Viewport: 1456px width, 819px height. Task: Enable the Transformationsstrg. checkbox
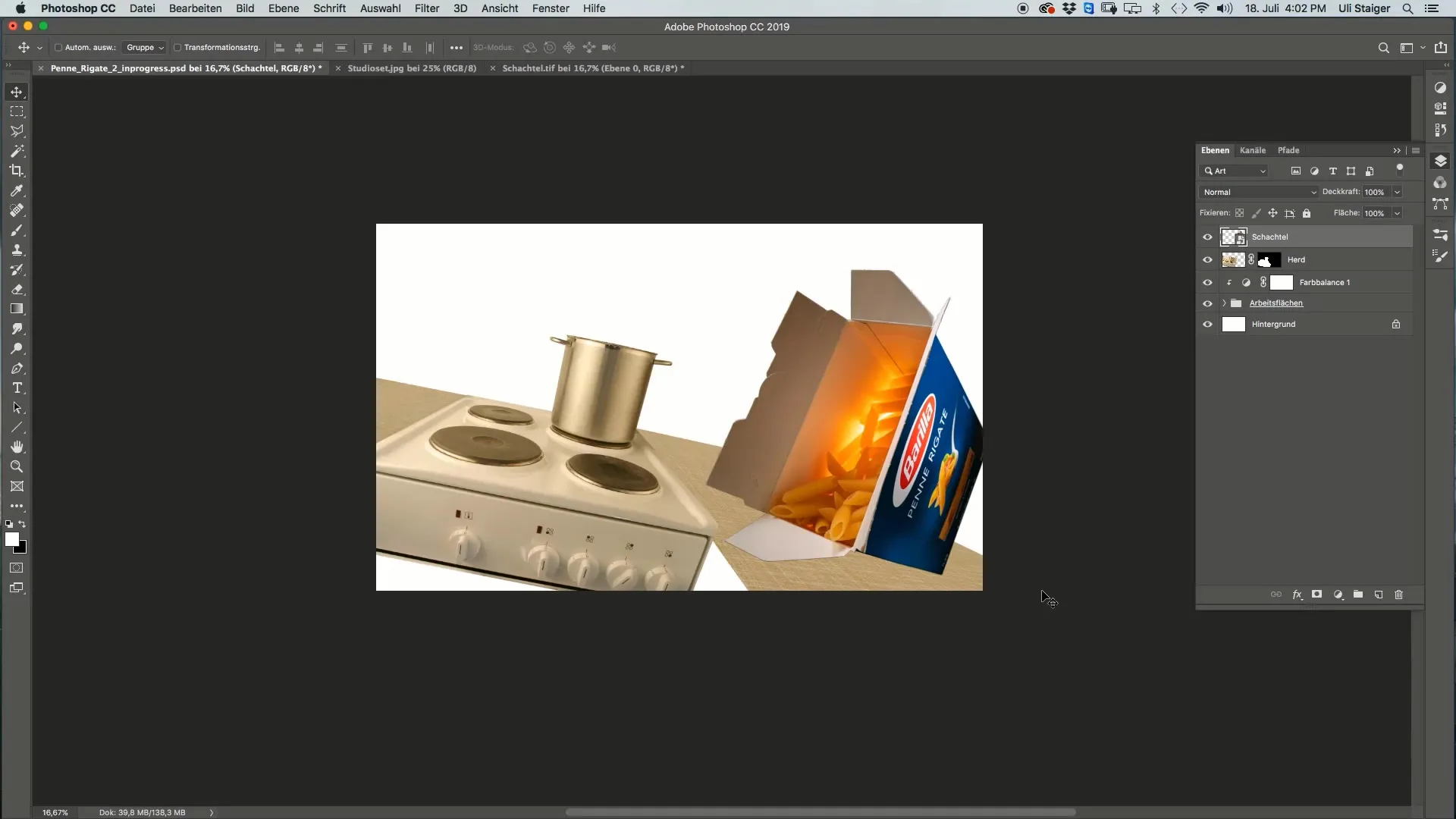[x=177, y=47]
